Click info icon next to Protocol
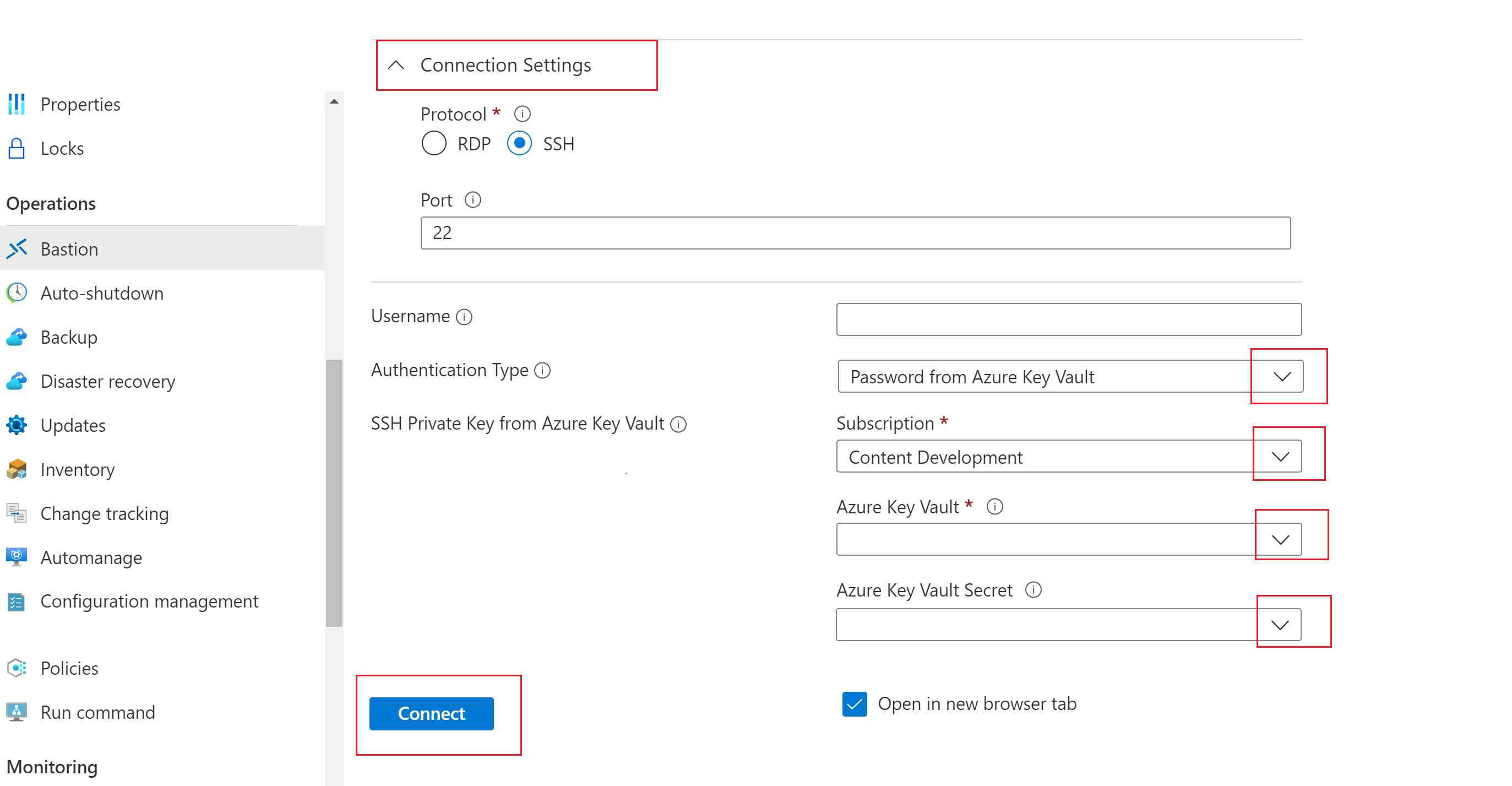Viewport: 1512px width, 786px height. tap(522, 113)
